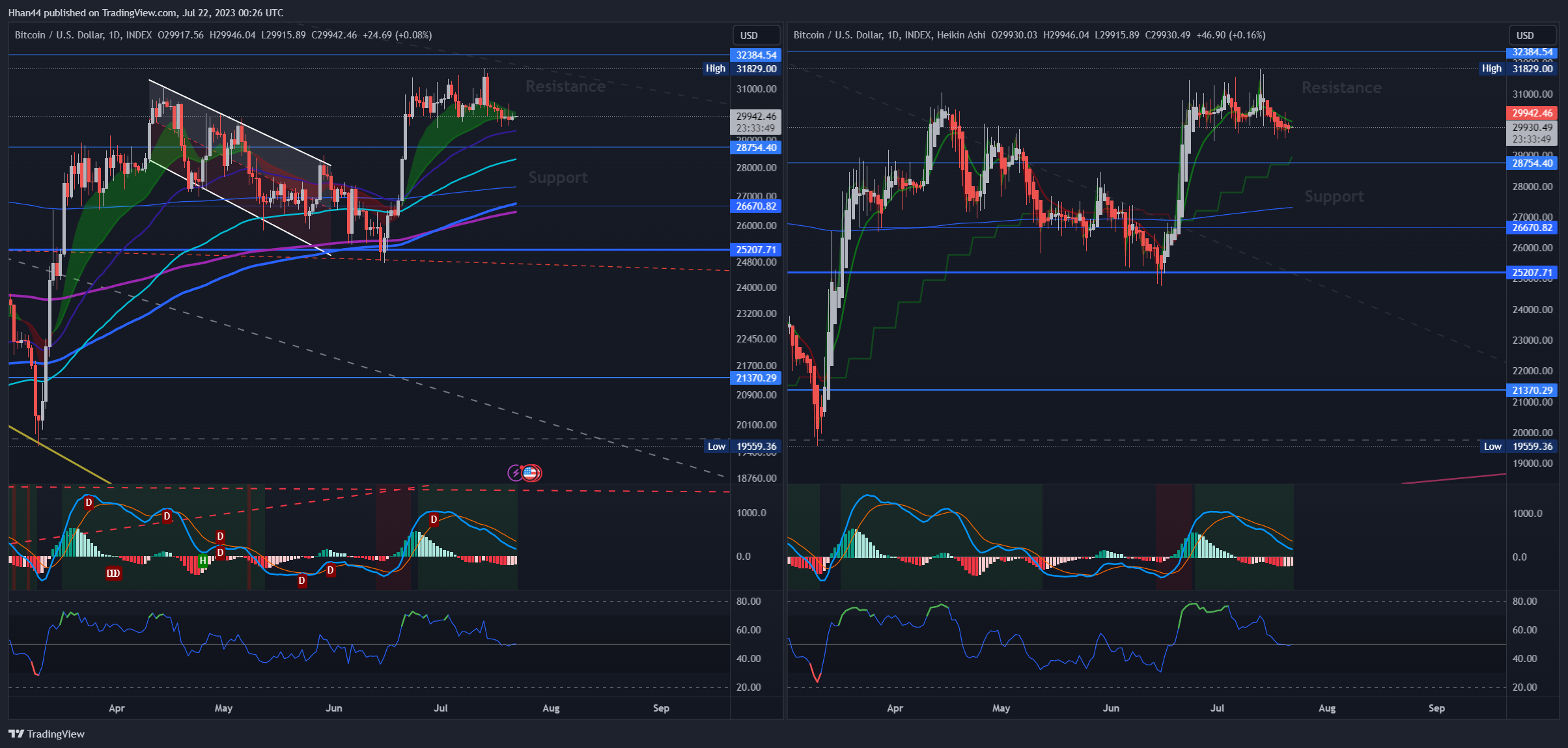Image resolution: width=1568 pixels, height=748 pixels.
Task: Select the 21370.29 level label on left chart
Action: pyautogui.click(x=755, y=378)
